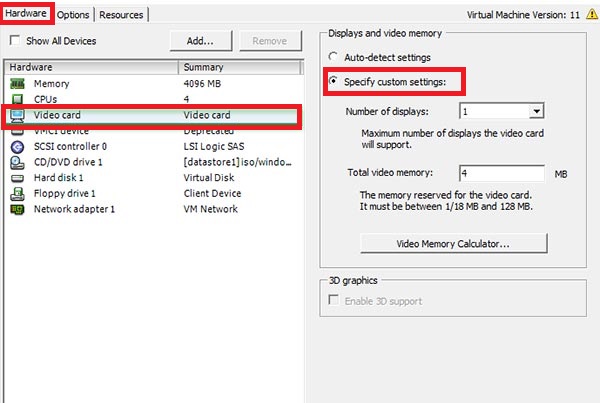Choose the Auto-detect settings radio button
The image size is (600, 403).
[x=333, y=57]
